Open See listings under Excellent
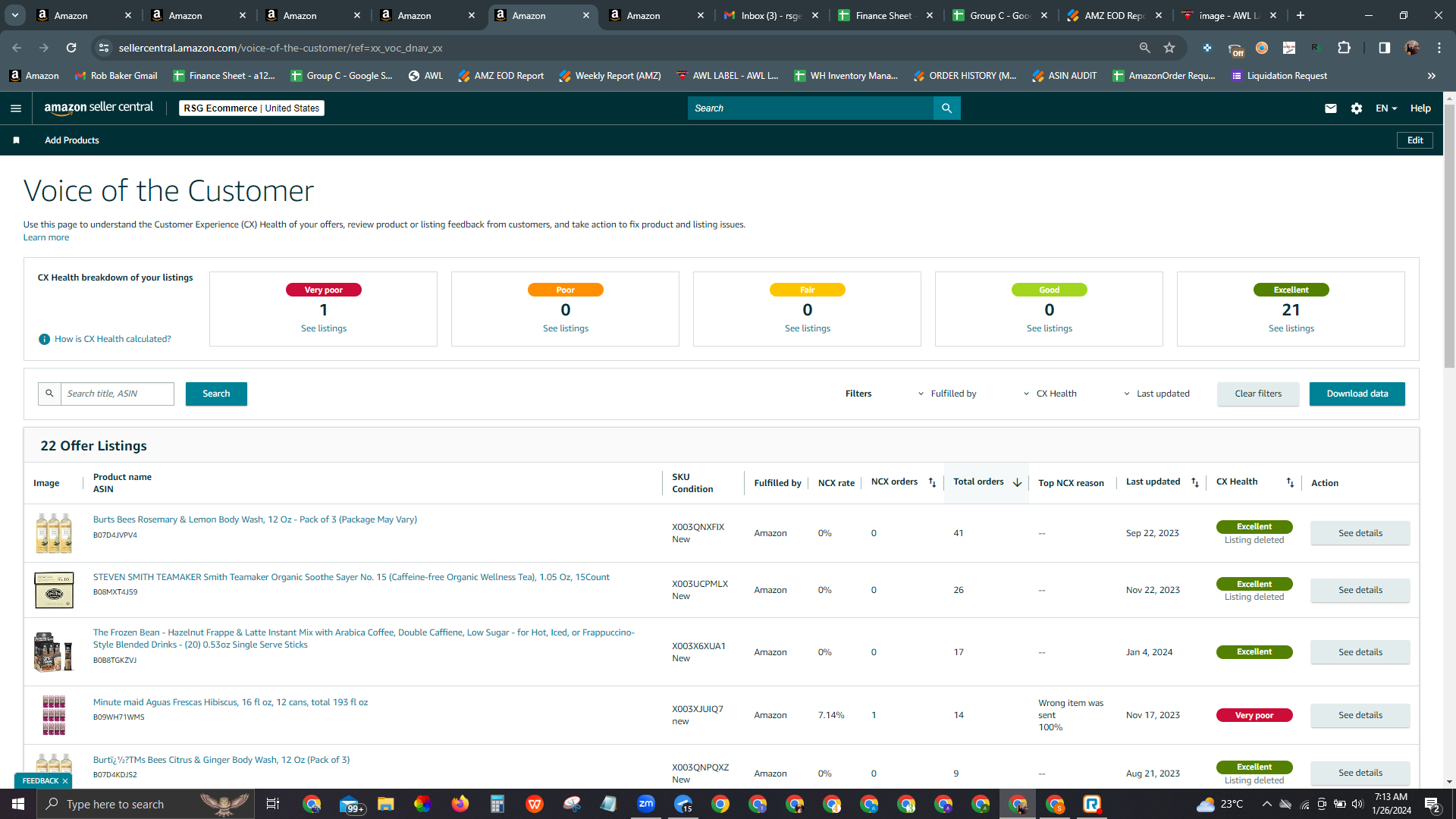Viewport: 1456px width, 819px height. [1291, 328]
